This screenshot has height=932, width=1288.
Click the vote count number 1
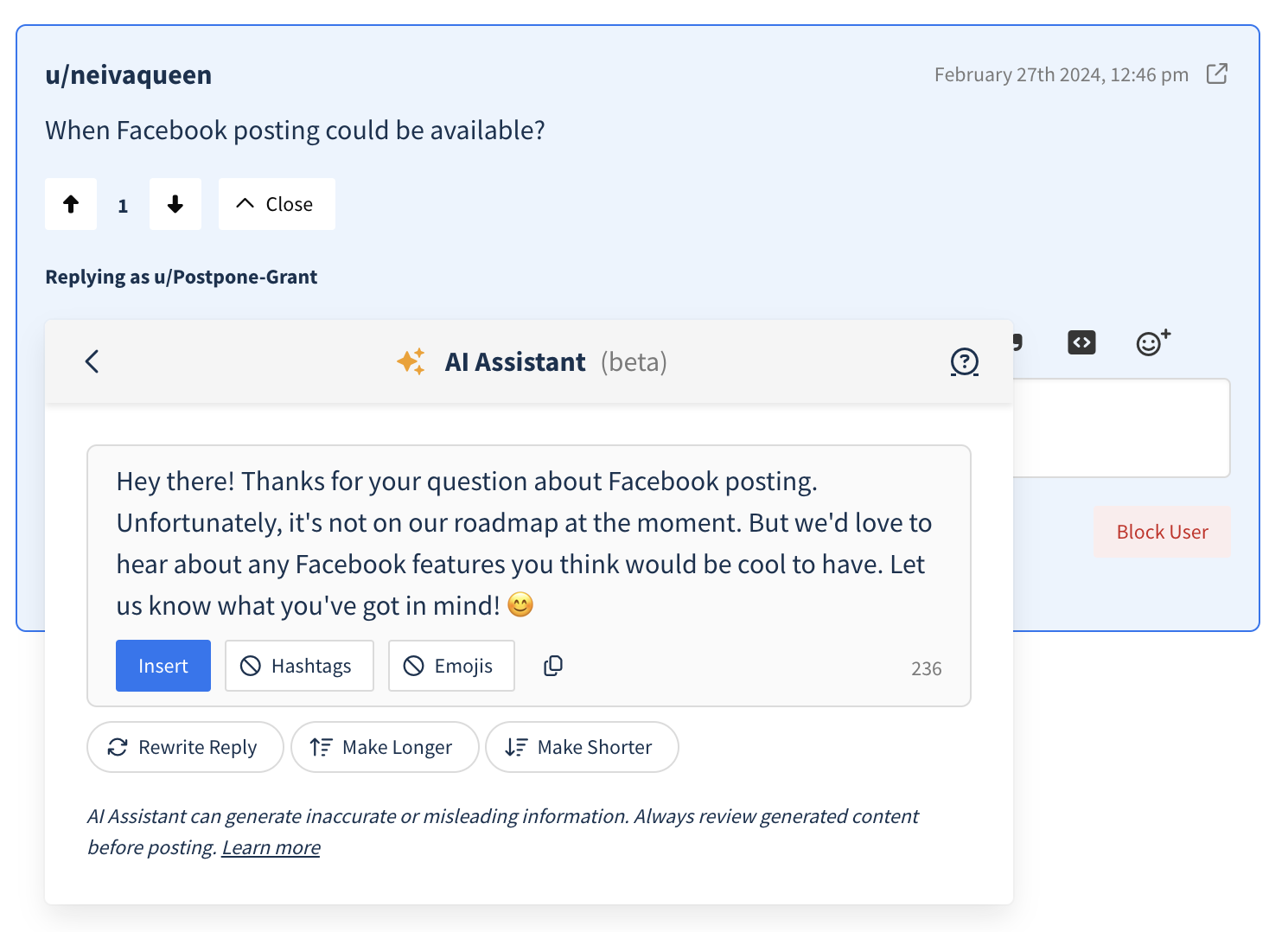(x=123, y=206)
